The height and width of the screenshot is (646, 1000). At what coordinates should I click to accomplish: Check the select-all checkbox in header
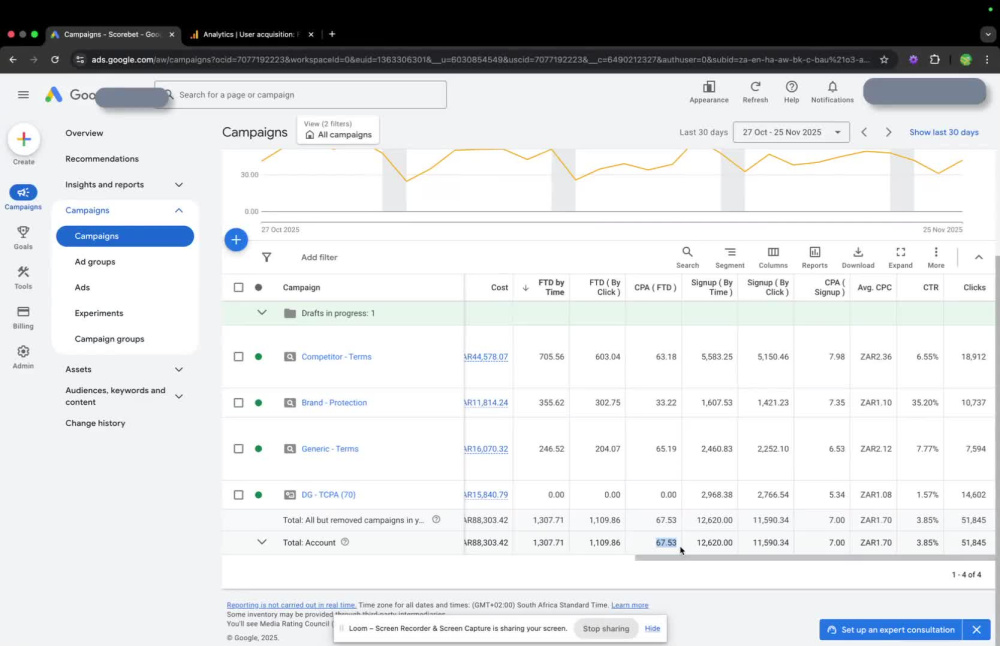click(239, 287)
